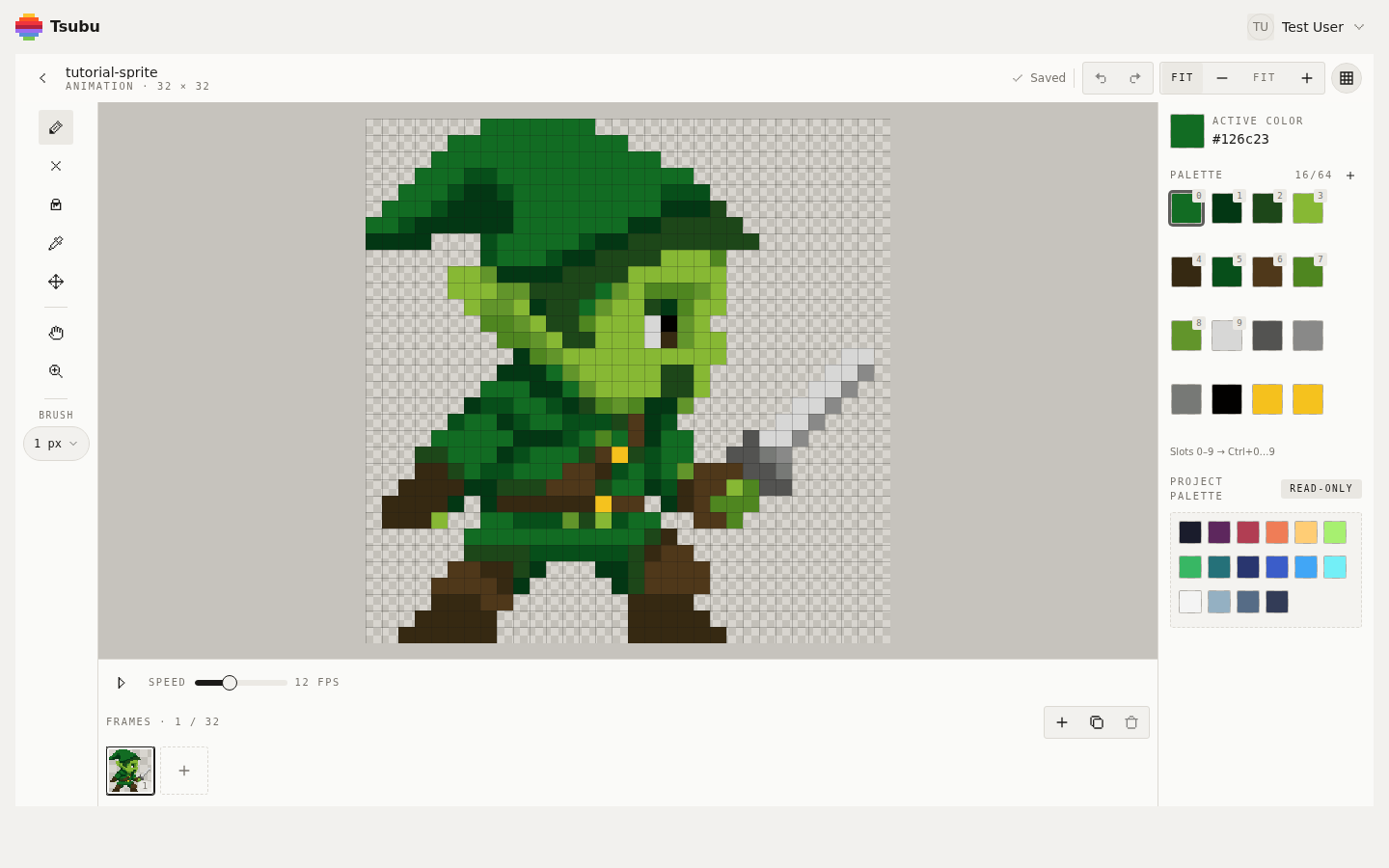Go back using the left chevron arrow
The height and width of the screenshot is (868, 1389).
42,78
